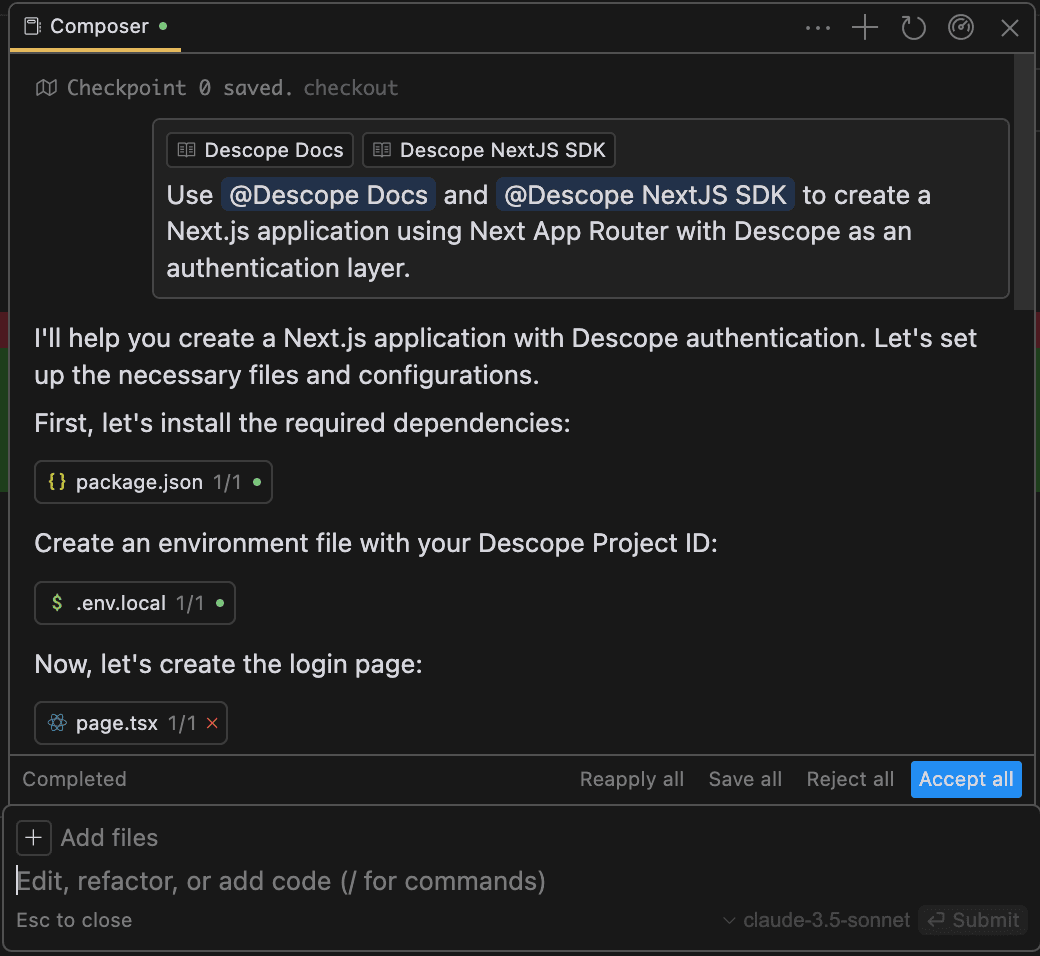Select the Descope Docs context pill
The image size is (1040, 956).
[259, 149]
